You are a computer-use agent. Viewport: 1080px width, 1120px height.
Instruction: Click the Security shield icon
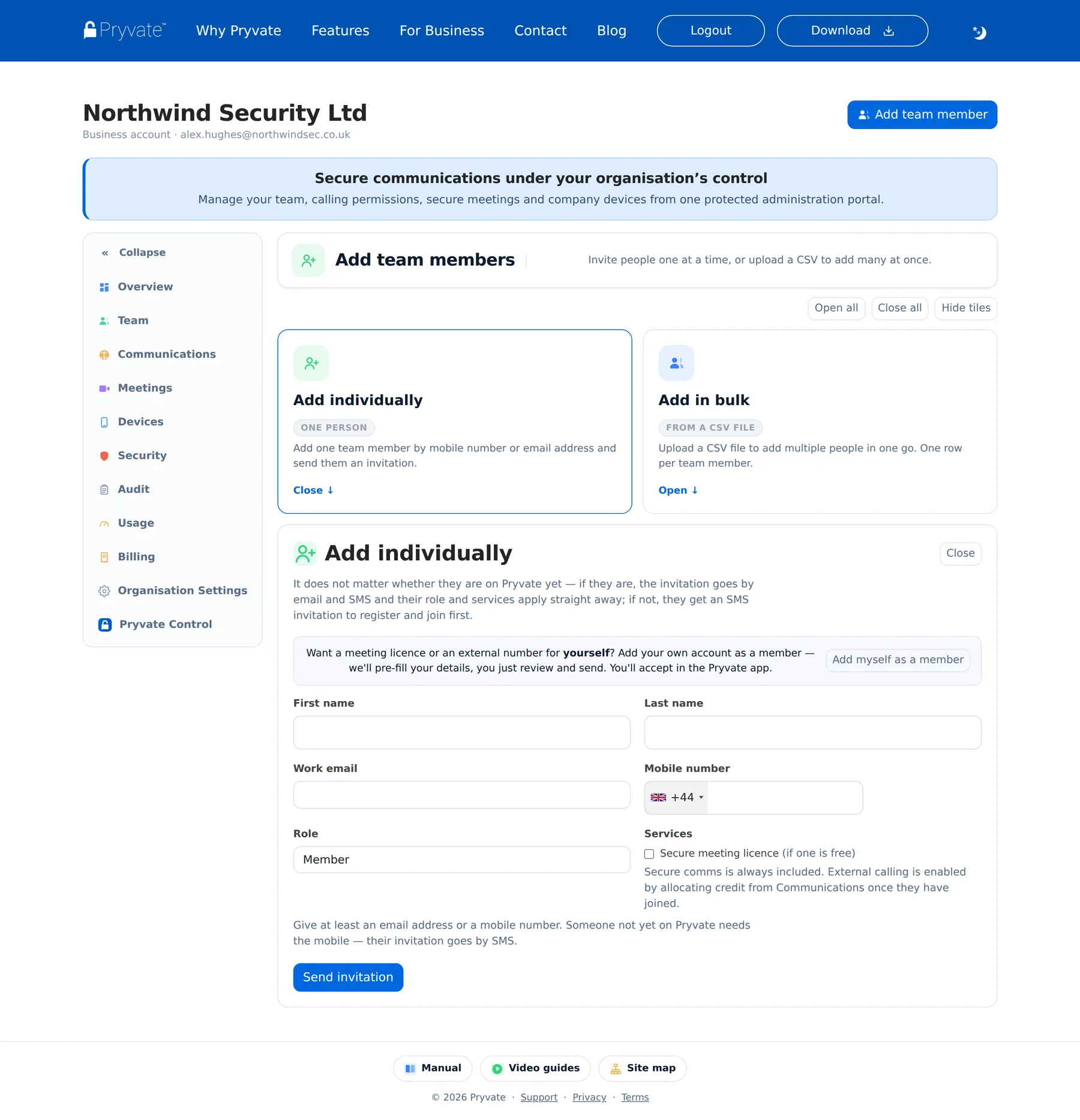(x=104, y=456)
